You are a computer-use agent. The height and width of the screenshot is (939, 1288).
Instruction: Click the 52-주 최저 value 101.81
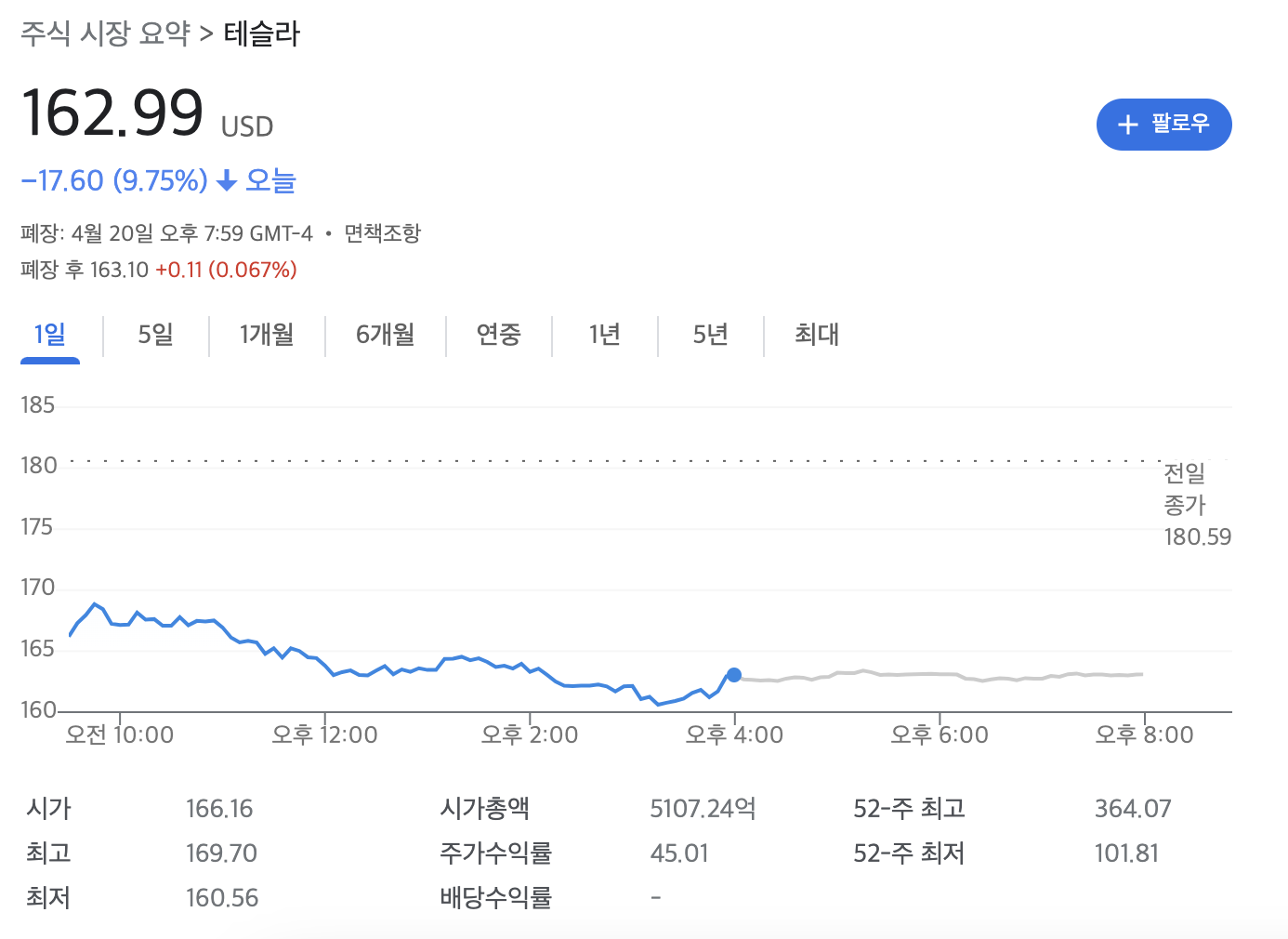[x=1126, y=853]
